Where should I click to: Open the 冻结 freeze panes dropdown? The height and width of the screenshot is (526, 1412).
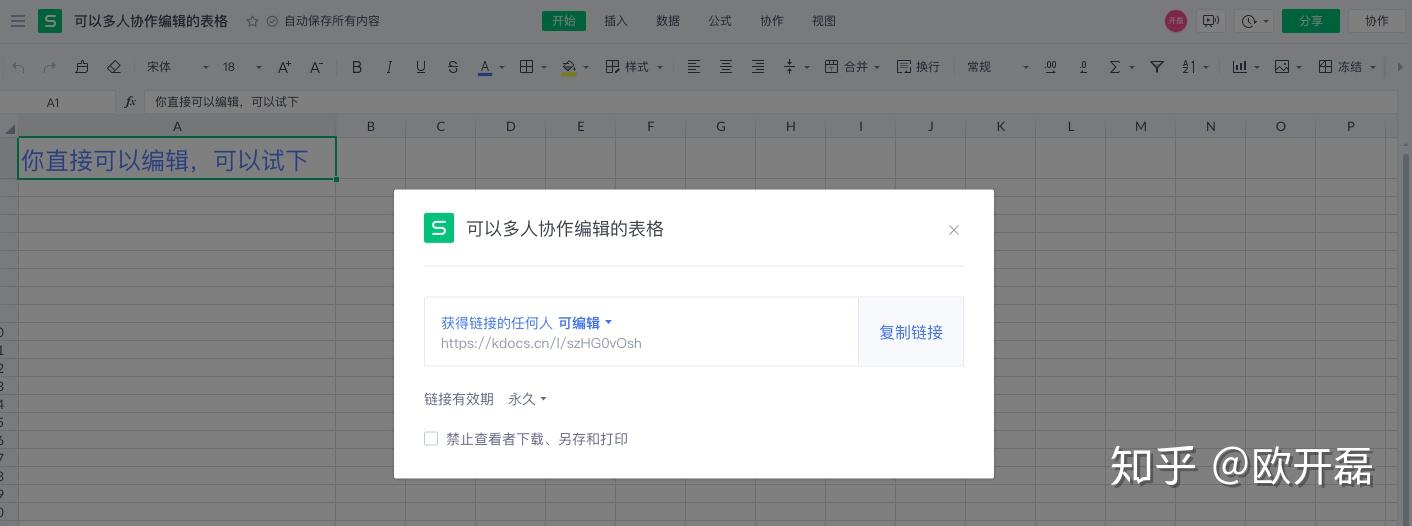click(x=1346, y=67)
